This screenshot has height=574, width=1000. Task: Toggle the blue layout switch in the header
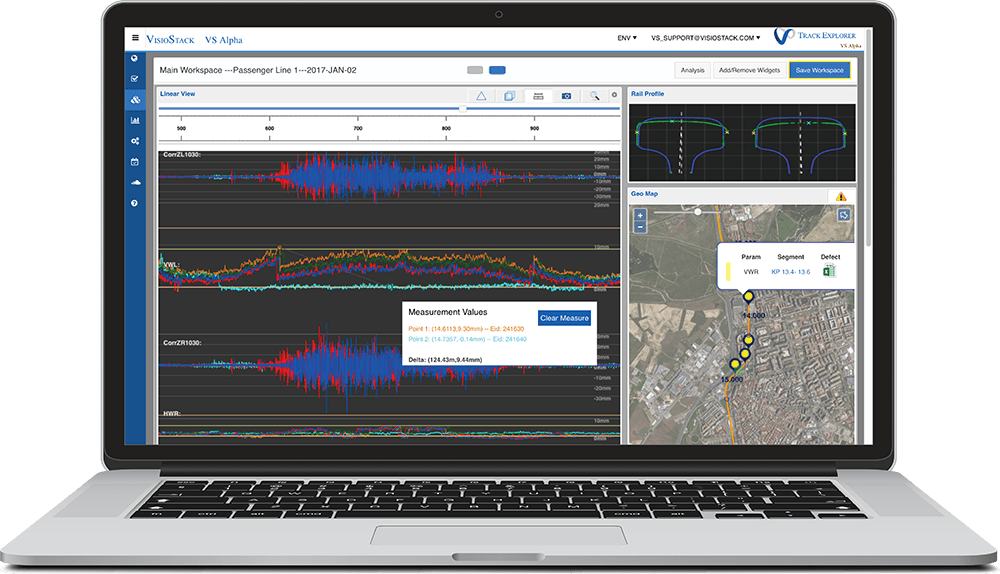click(x=497, y=70)
